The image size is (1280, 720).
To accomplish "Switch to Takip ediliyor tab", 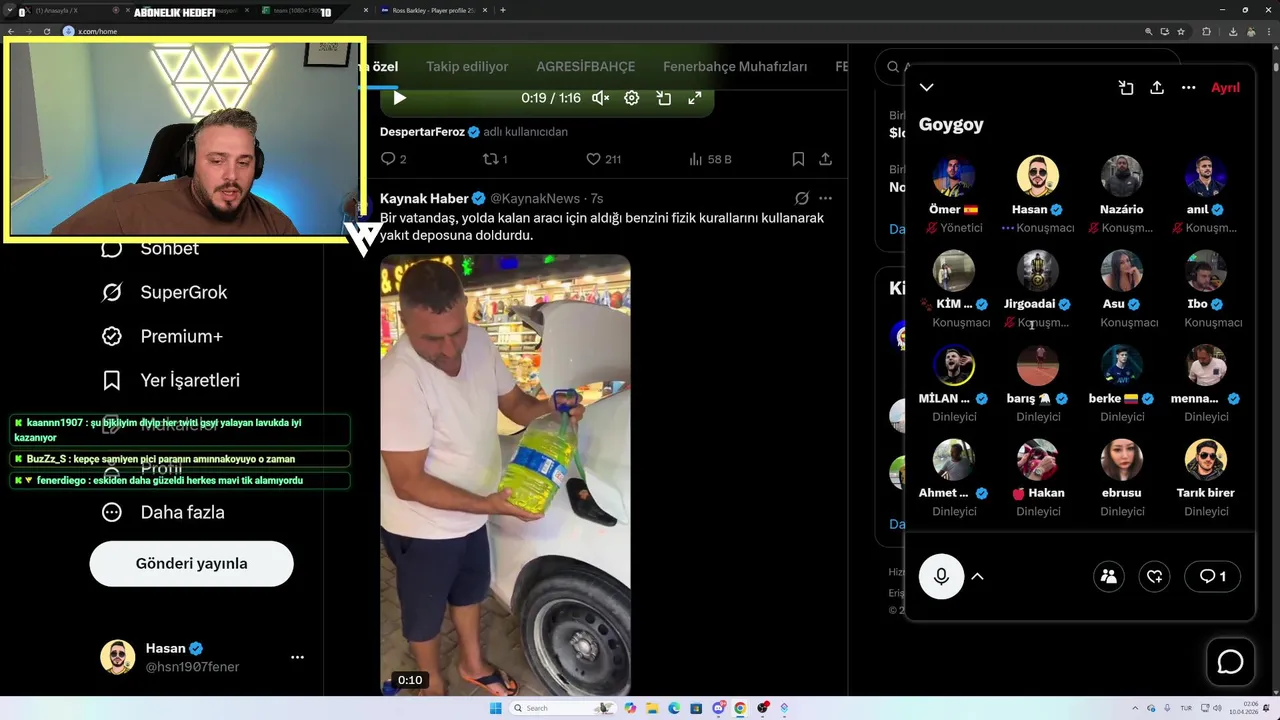I will pyautogui.click(x=467, y=67).
